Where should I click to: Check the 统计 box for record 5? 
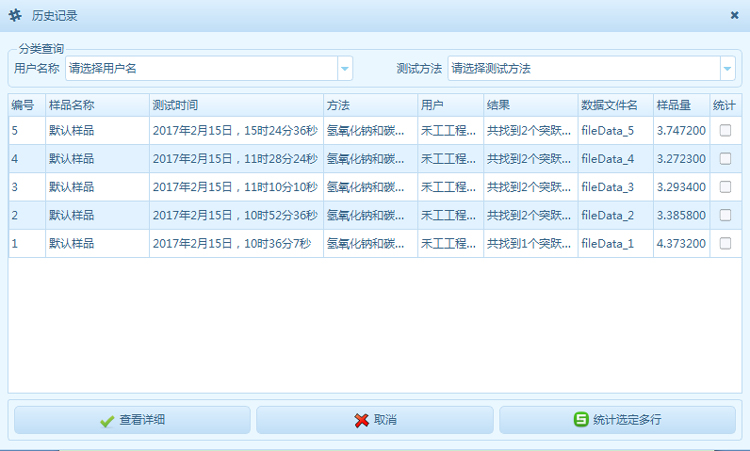pos(725,130)
